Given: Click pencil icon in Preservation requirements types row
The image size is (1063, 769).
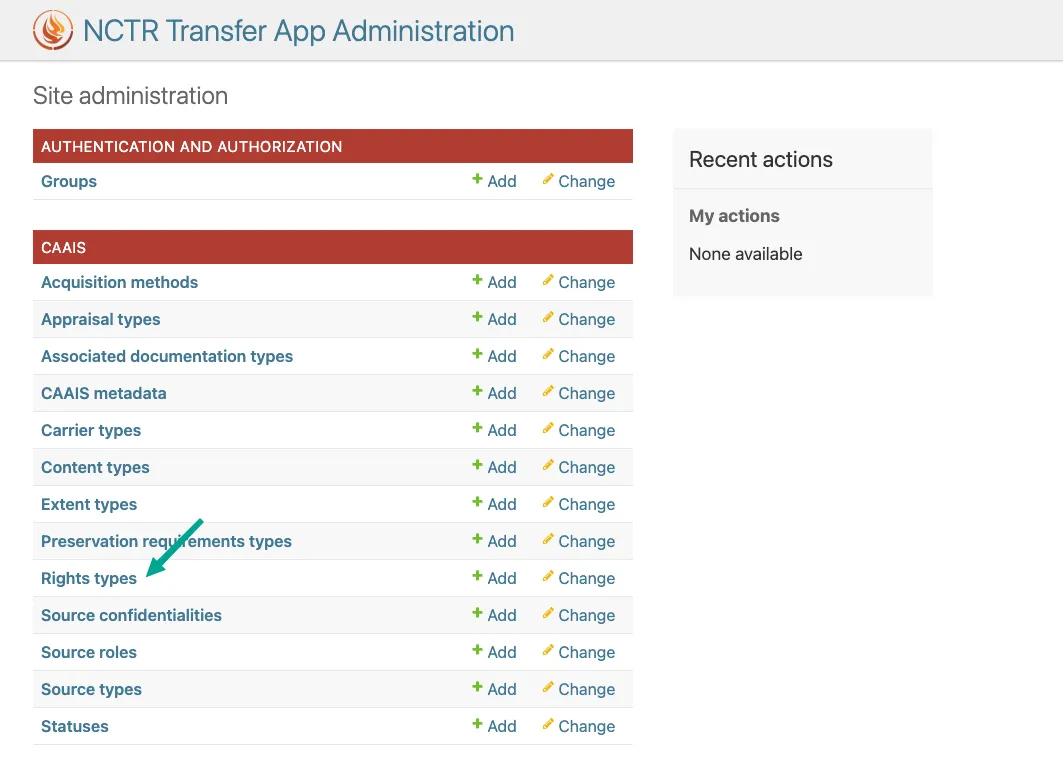Looking at the screenshot, I should click(x=548, y=539).
